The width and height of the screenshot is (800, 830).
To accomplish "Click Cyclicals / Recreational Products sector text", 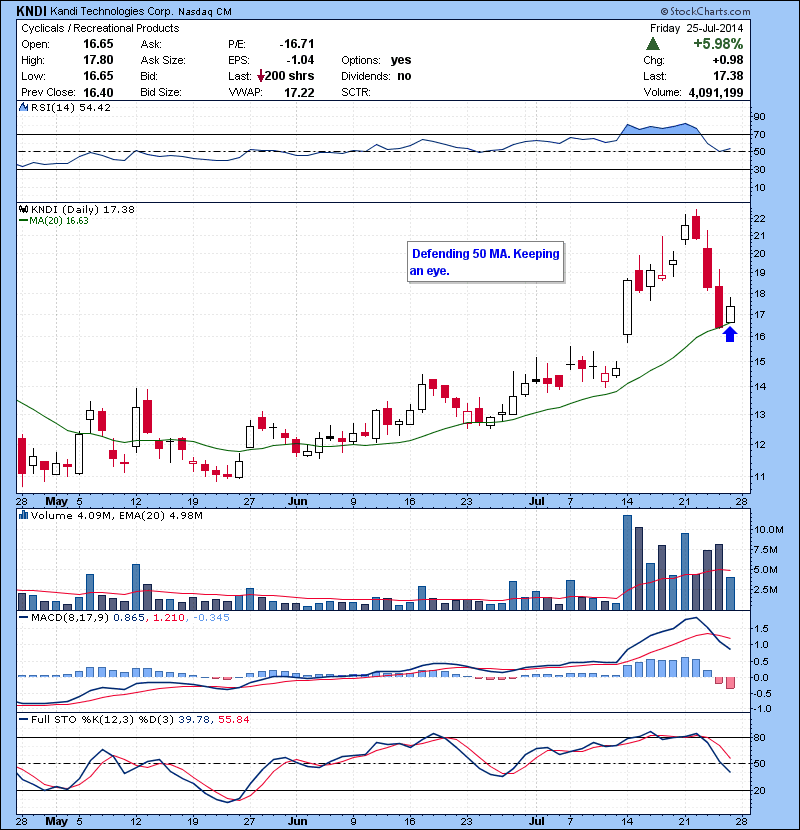I will (x=100, y=28).
